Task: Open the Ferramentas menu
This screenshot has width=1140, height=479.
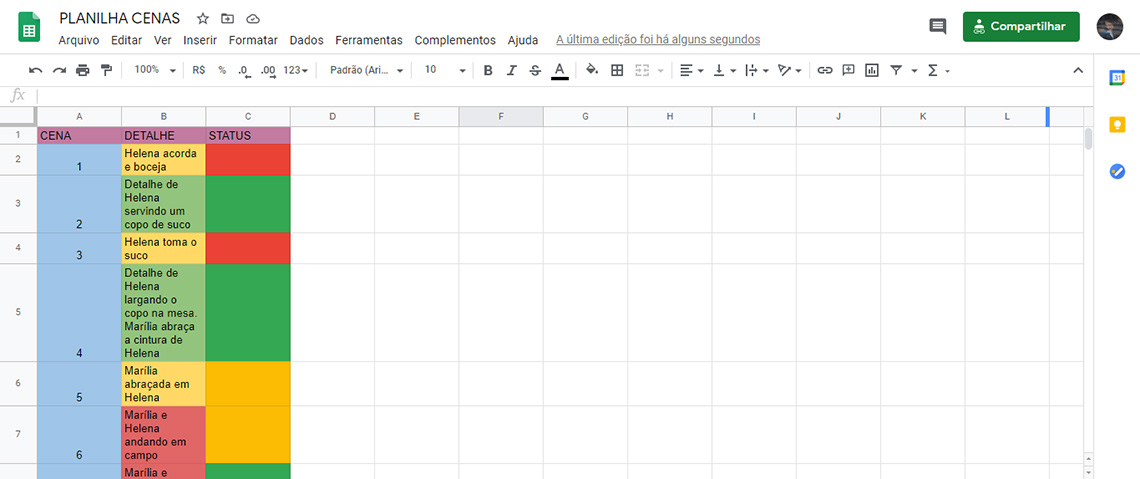Action: tap(369, 40)
